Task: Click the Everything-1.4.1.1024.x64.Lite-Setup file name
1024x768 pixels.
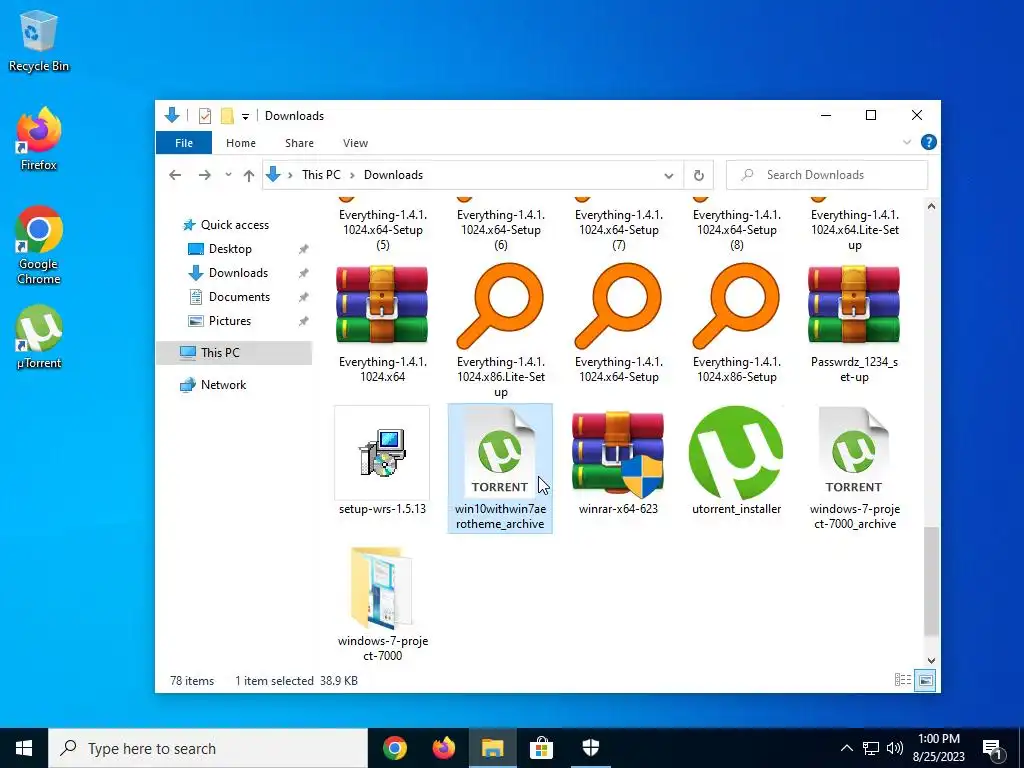Action: 854,230
